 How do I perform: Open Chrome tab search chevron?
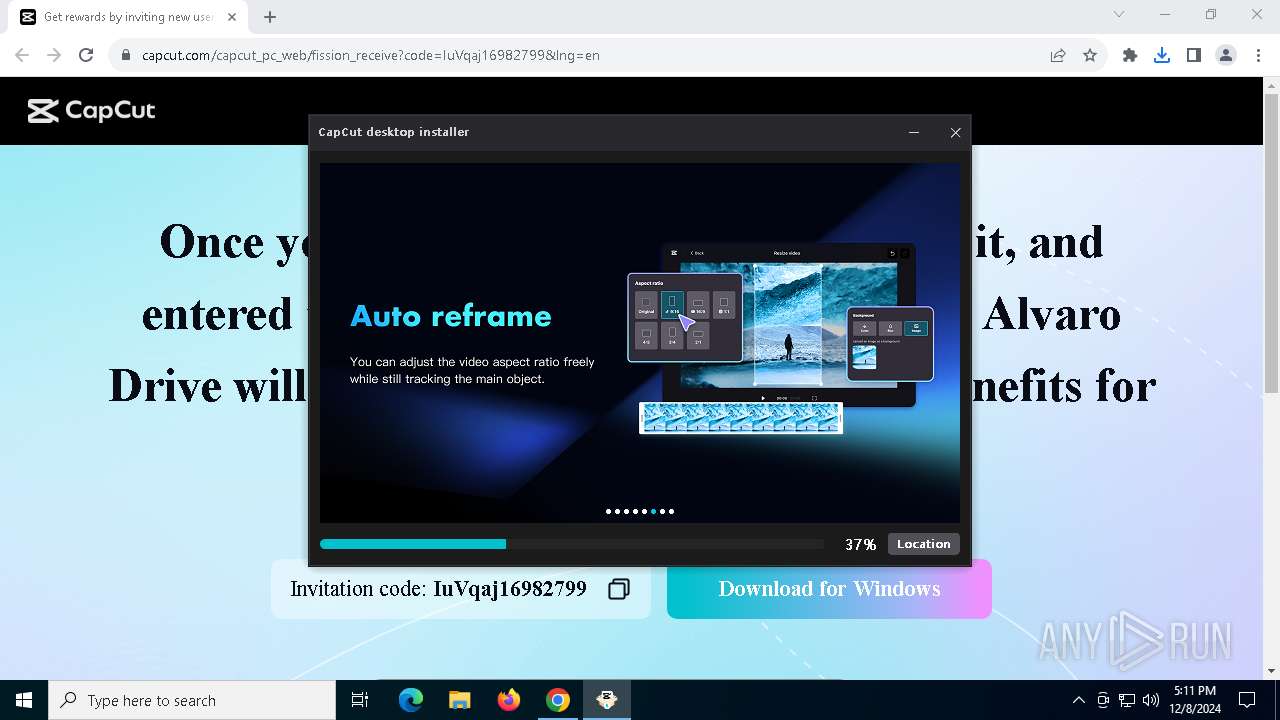pyautogui.click(x=1119, y=14)
